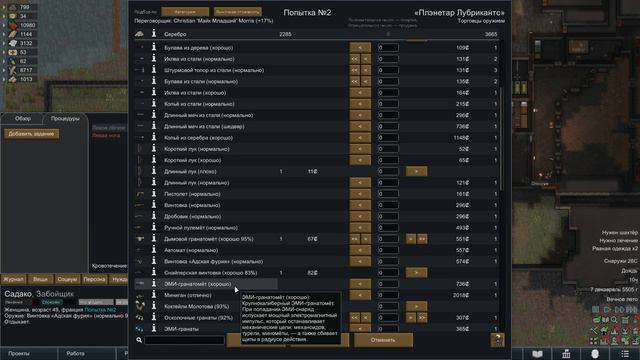Screen dimensions: 640x360
Task: Buy one Миниган (отлично)
Action: pyautogui.click(x=360, y=295)
